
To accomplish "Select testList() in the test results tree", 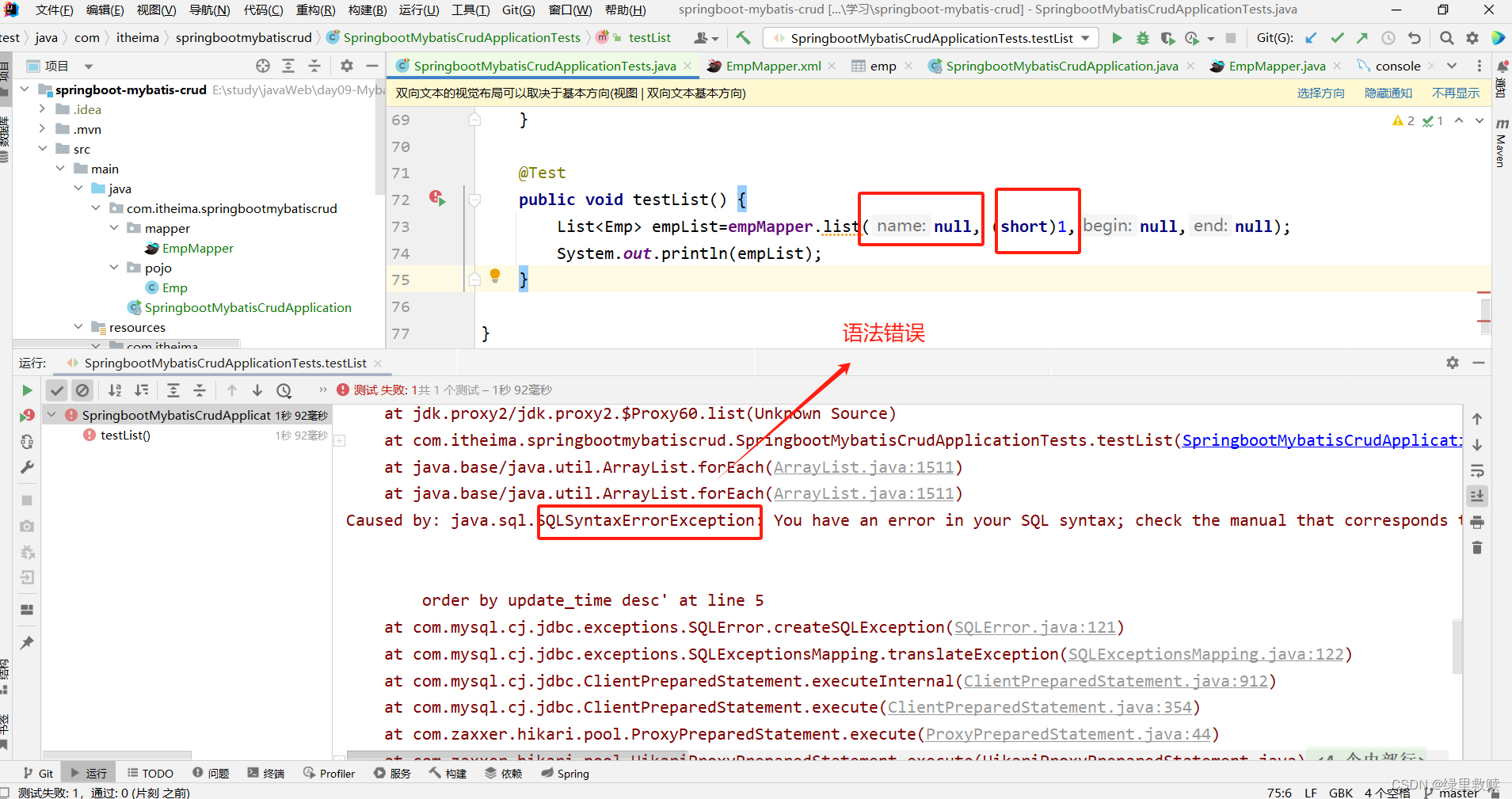I will pos(124,435).
